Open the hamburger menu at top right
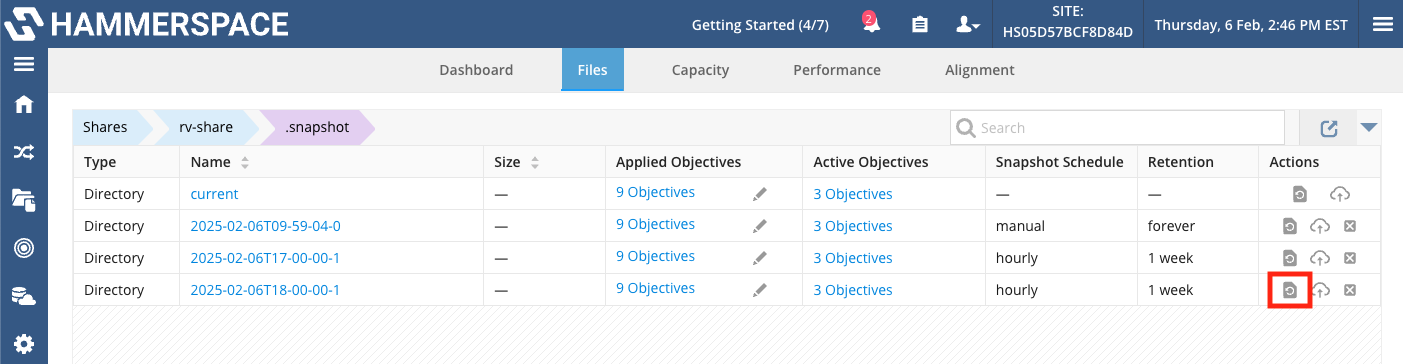This screenshot has width=1403, height=364. (1383, 24)
